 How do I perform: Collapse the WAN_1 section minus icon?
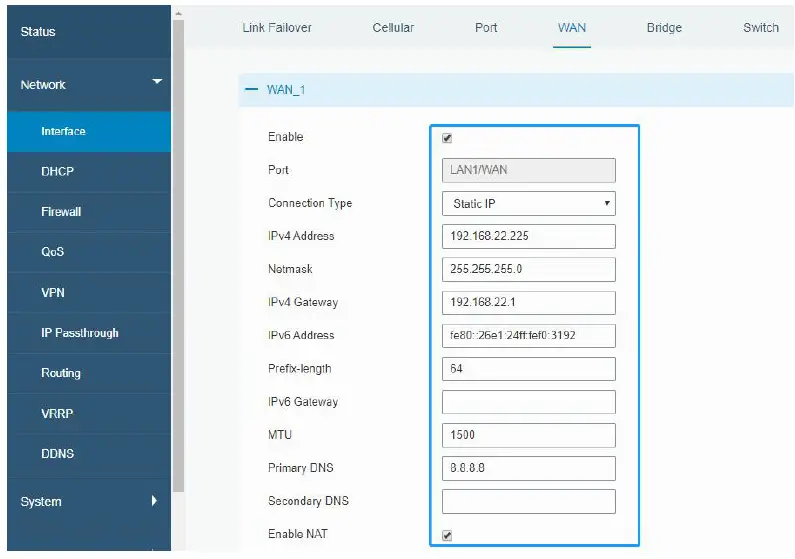tap(251, 90)
